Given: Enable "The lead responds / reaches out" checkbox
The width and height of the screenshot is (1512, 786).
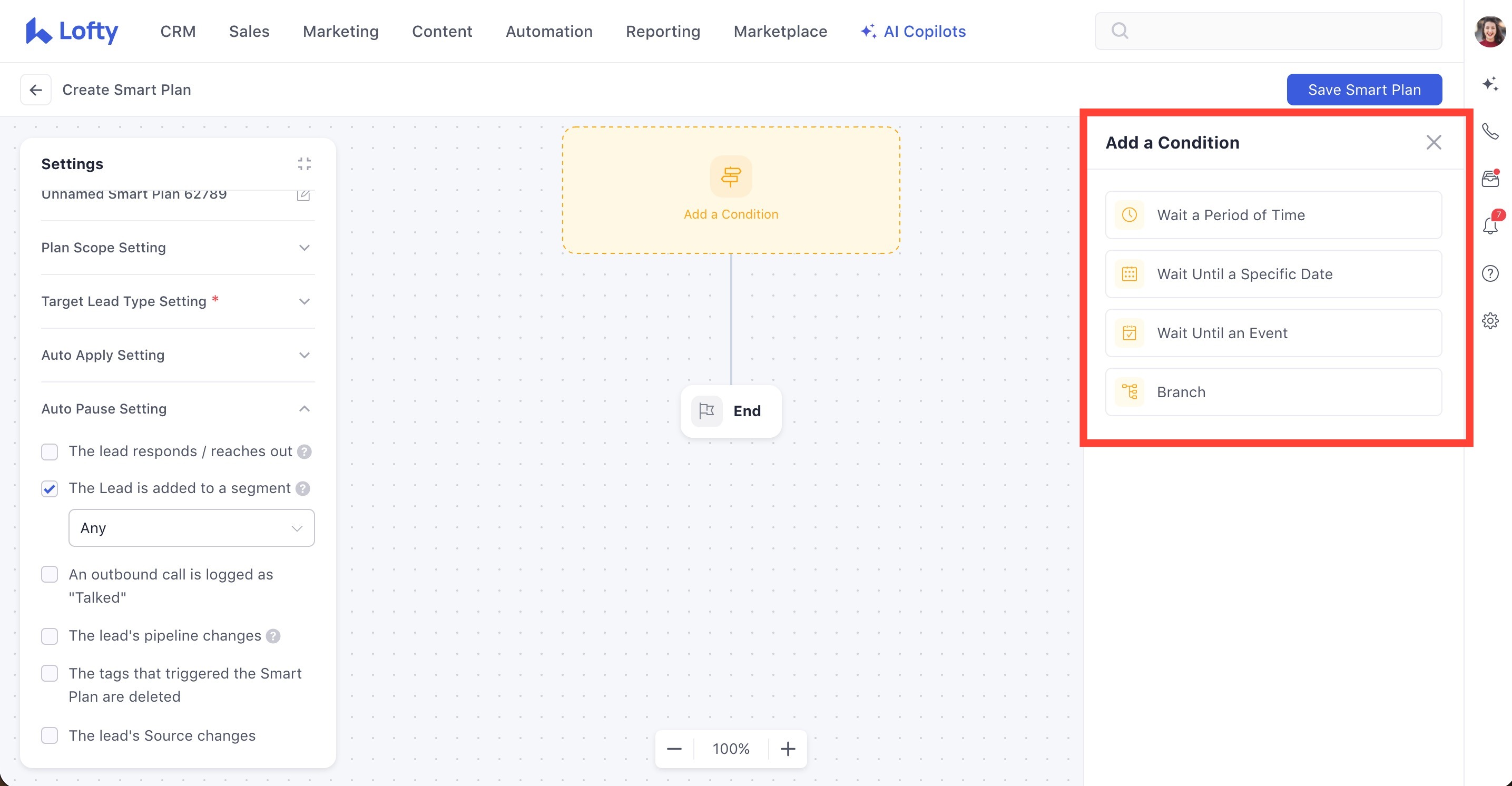Looking at the screenshot, I should [50, 451].
